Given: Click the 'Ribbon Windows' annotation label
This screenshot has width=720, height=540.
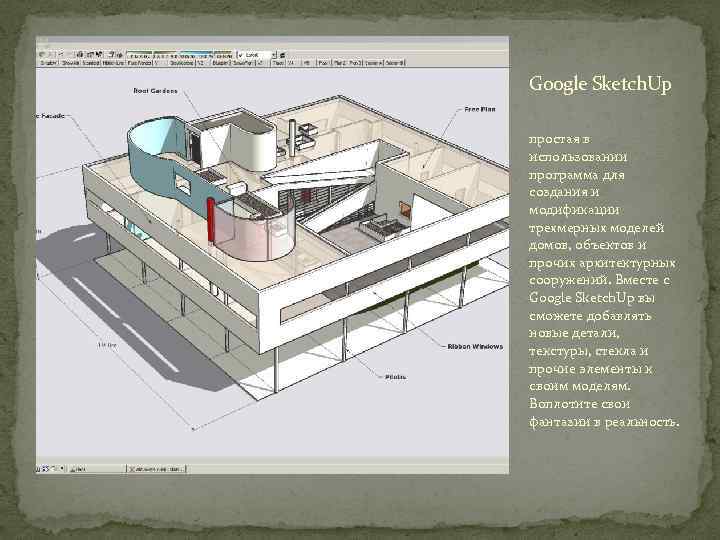Looking at the screenshot, I should [475, 346].
